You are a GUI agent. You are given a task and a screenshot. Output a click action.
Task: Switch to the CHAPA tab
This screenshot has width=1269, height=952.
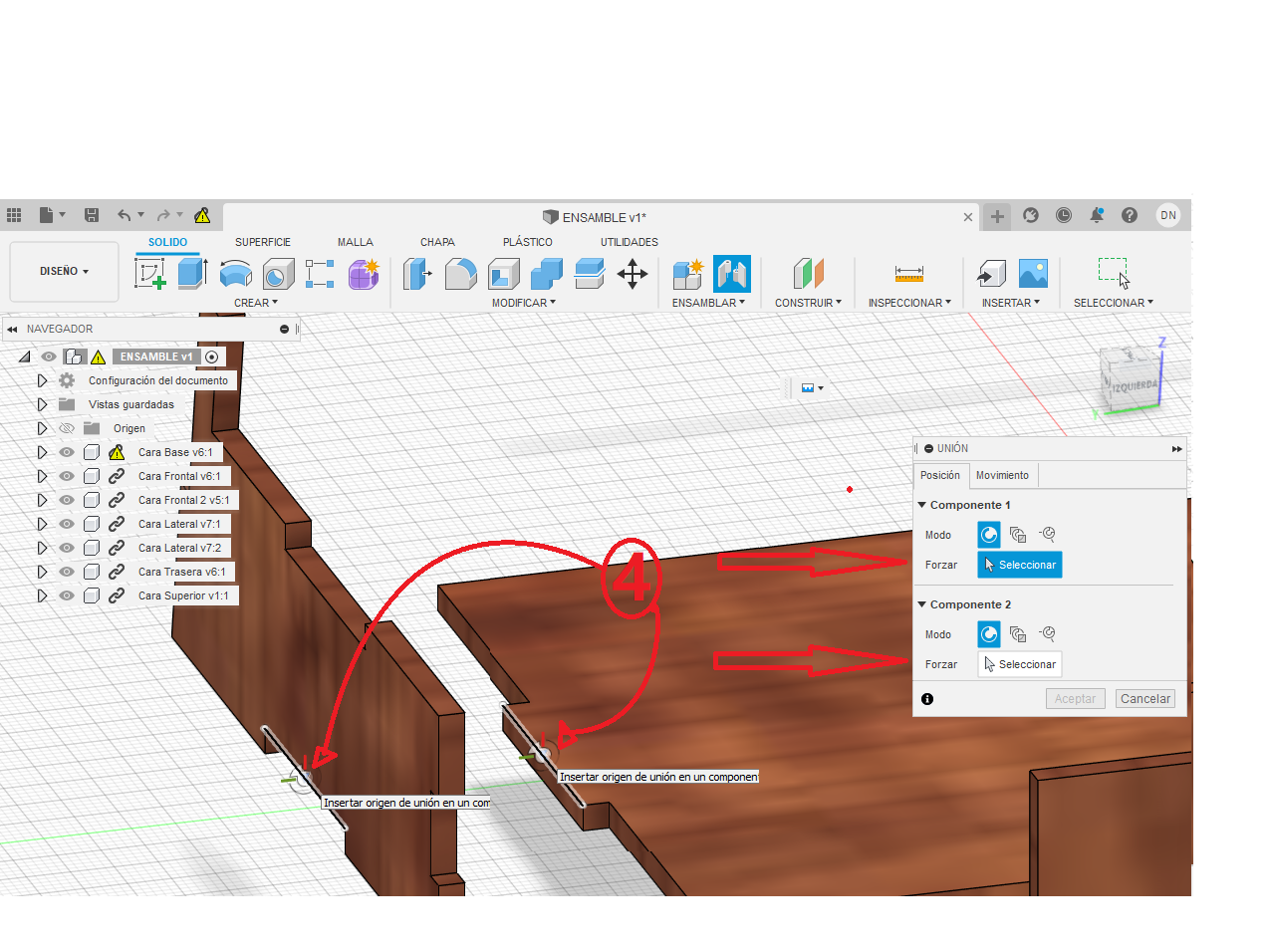(437, 242)
